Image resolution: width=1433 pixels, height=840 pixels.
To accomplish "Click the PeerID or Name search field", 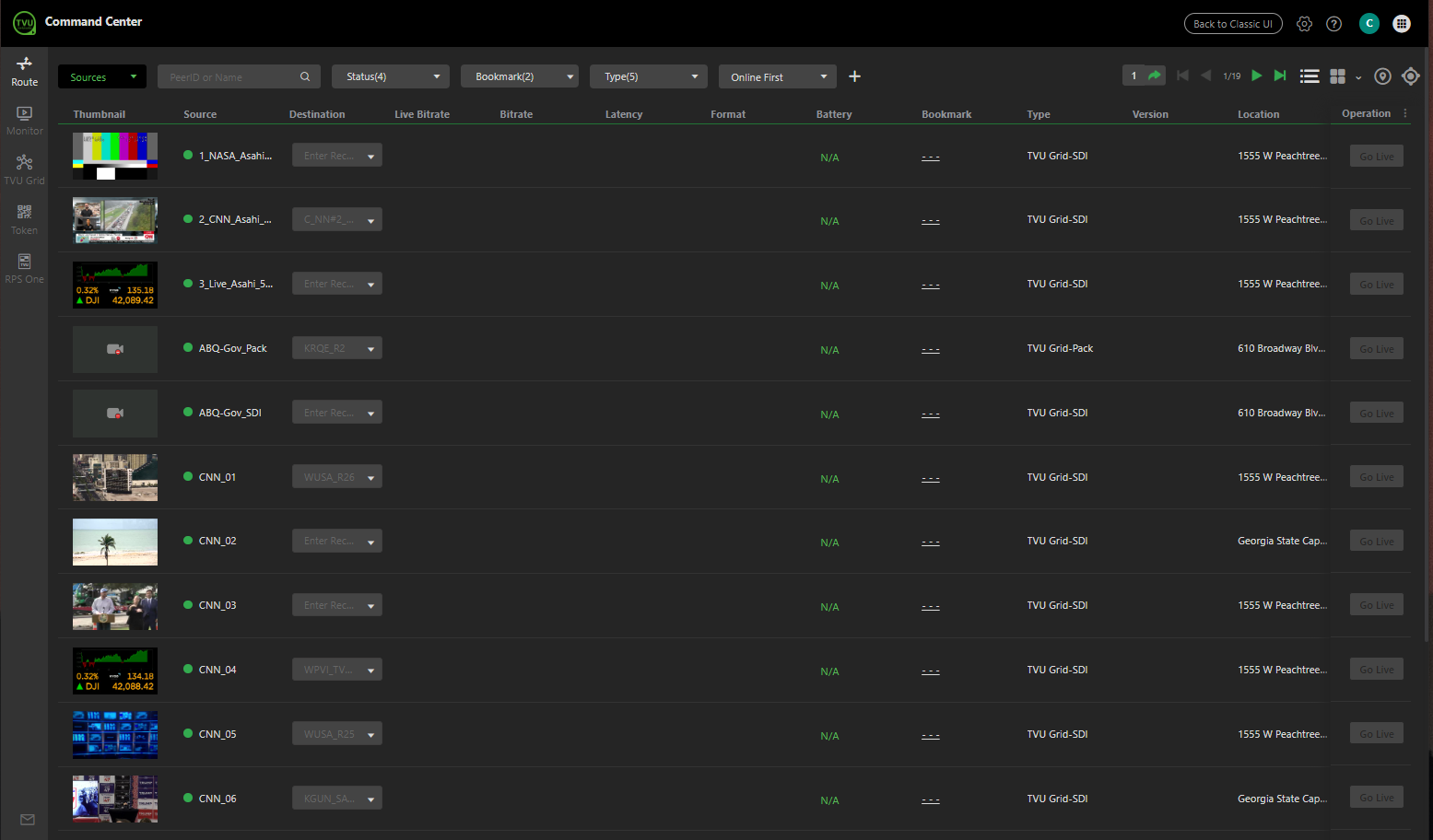I will click(x=239, y=76).
